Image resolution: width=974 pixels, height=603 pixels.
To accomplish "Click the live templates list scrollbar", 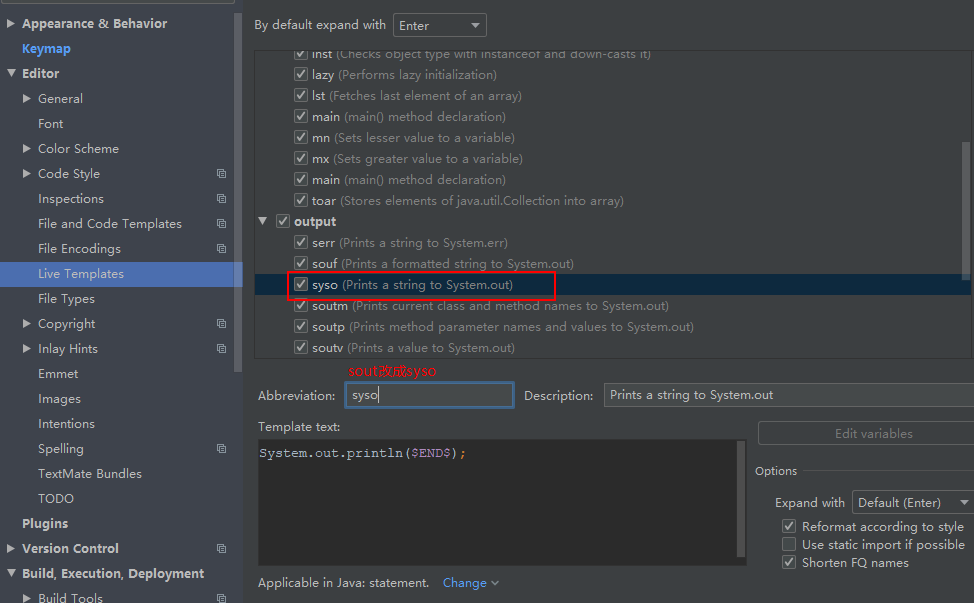I will click(966, 211).
